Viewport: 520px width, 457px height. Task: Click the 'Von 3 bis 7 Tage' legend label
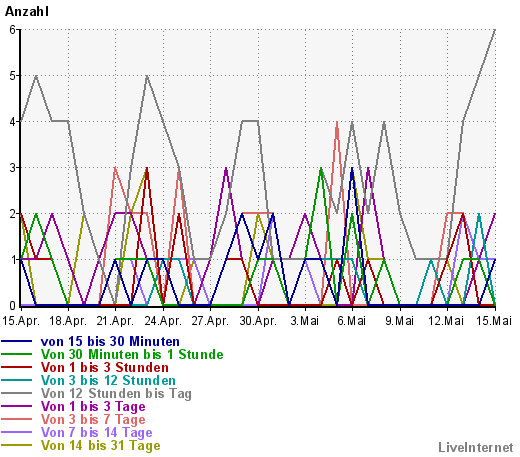coord(93,419)
